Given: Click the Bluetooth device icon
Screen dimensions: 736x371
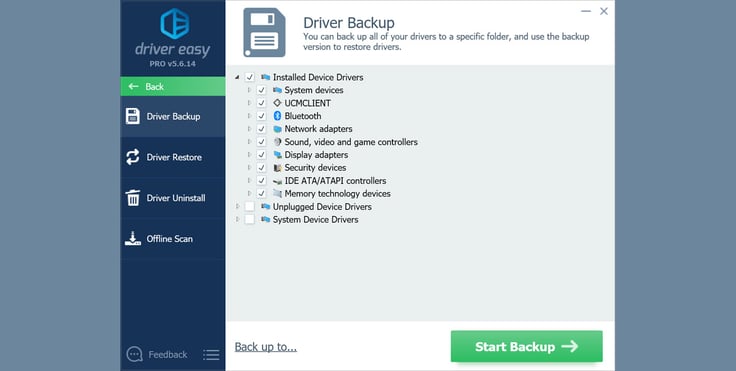Looking at the screenshot, I should tap(277, 116).
